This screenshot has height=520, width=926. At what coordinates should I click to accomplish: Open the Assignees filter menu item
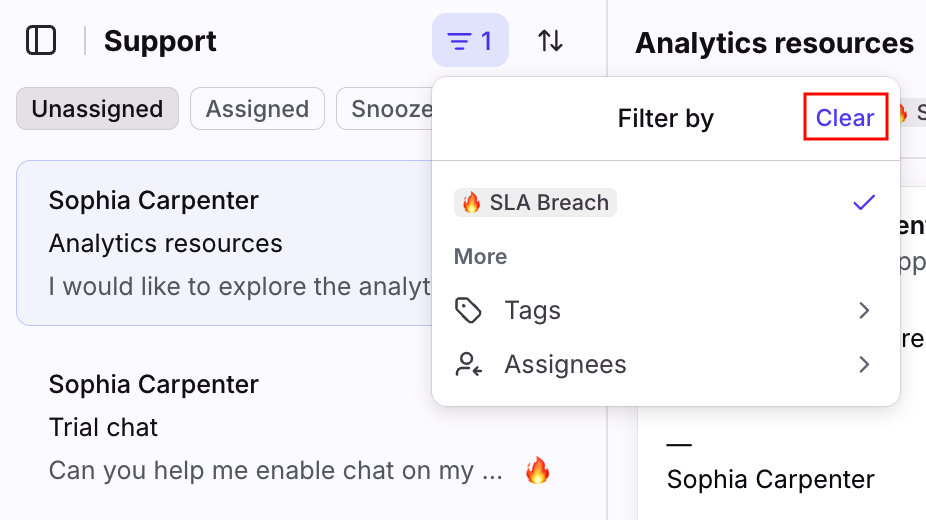[x=565, y=364]
